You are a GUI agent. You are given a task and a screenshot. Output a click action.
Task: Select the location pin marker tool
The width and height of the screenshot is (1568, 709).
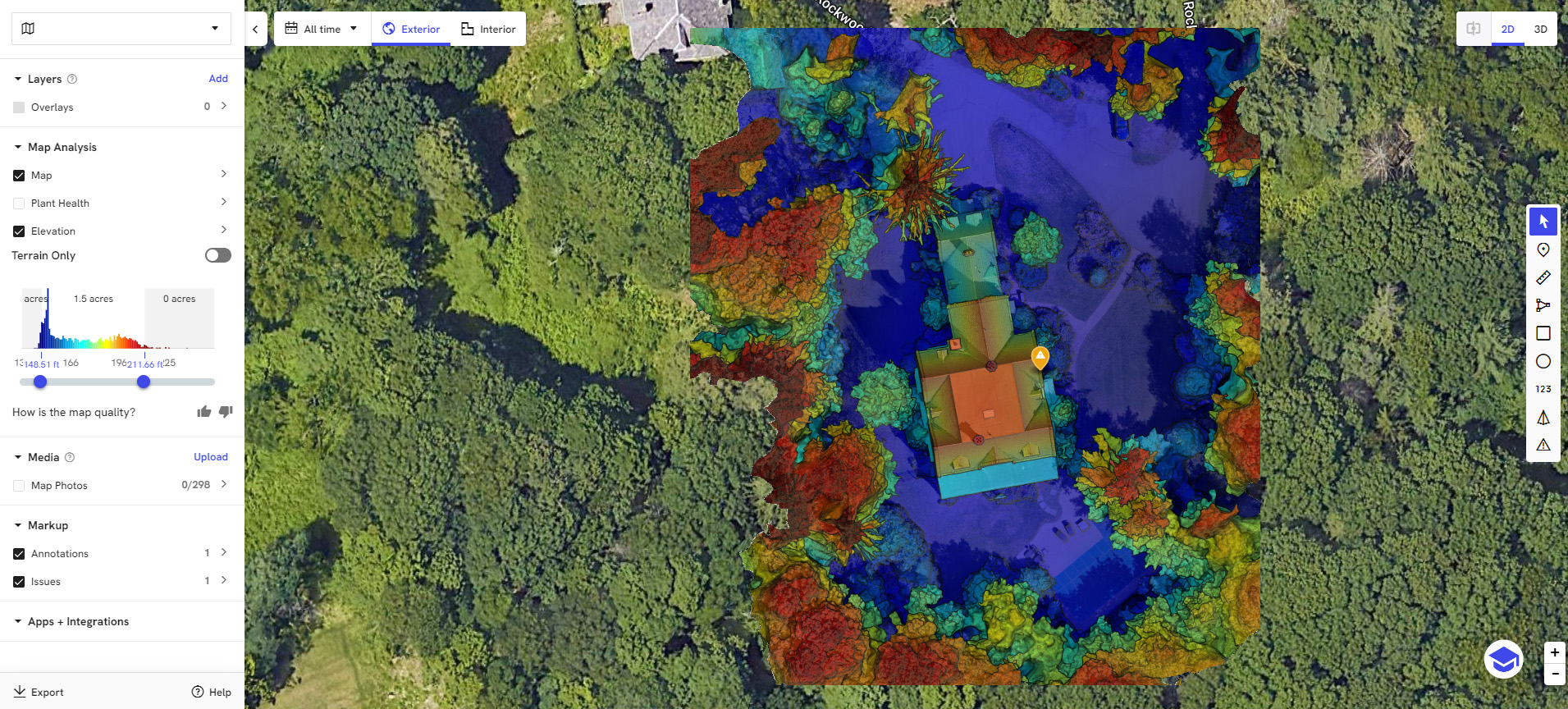pyautogui.click(x=1543, y=249)
